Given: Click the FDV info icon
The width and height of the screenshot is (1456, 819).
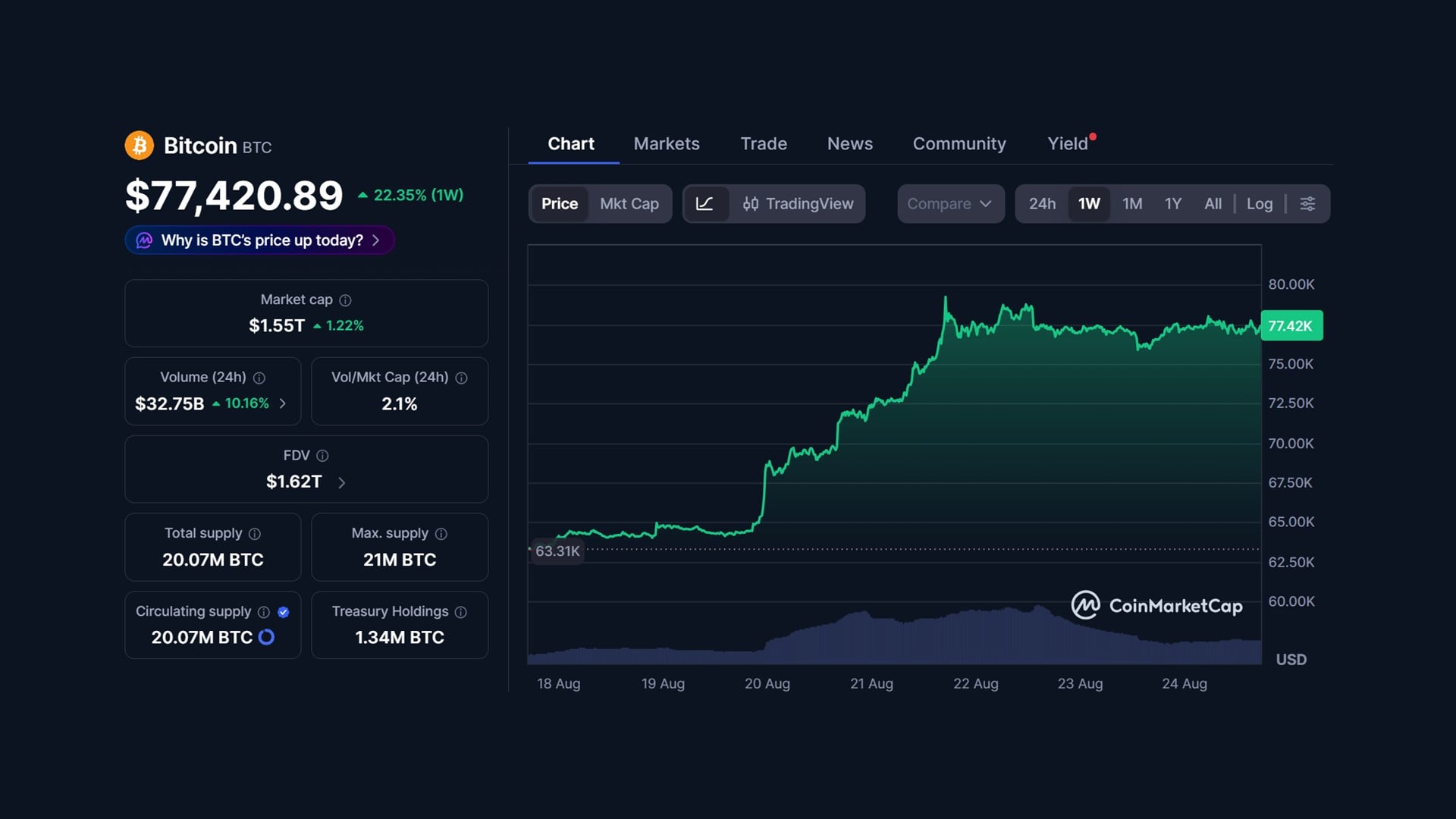Looking at the screenshot, I should coord(322,456).
